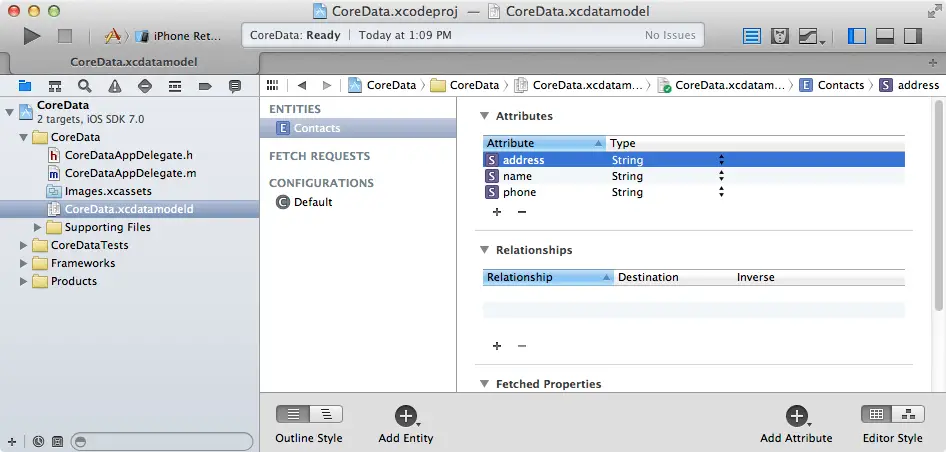Select the Standard editor button
The height and width of the screenshot is (452, 946).
(x=753, y=36)
